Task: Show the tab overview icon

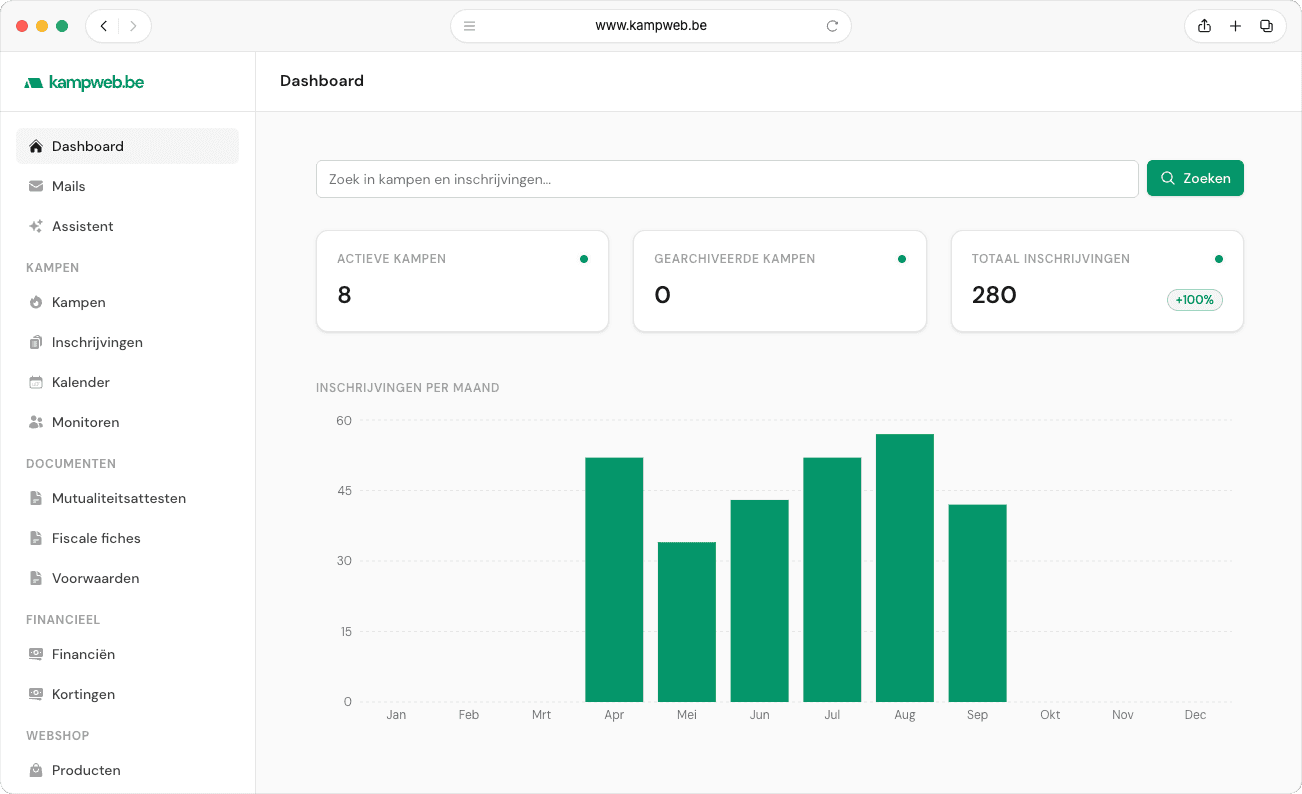Action: tap(1266, 26)
